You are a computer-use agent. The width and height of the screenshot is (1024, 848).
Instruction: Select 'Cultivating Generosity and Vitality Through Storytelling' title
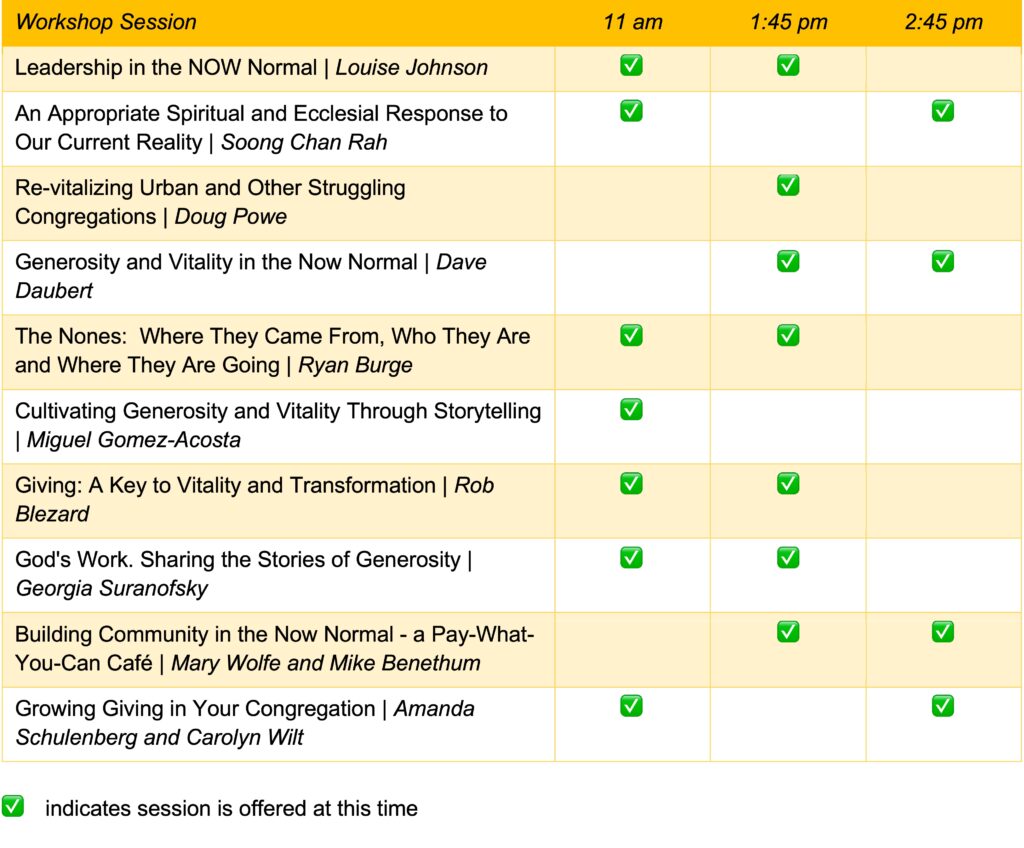[x=278, y=411]
